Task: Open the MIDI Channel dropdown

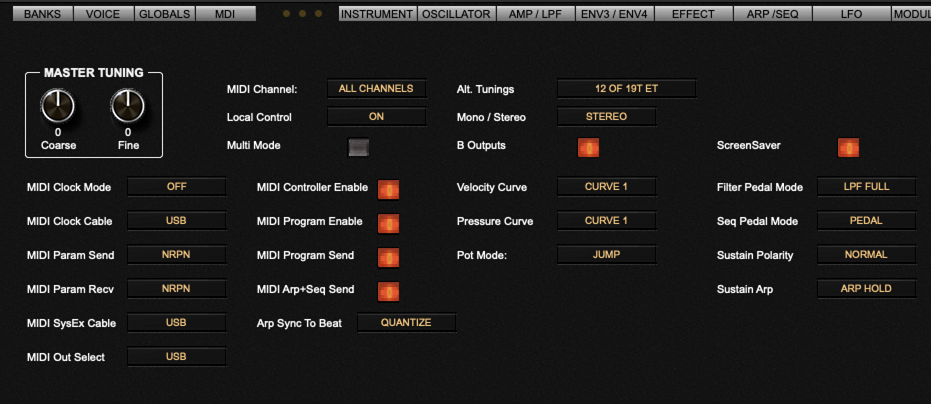Action: tap(376, 89)
